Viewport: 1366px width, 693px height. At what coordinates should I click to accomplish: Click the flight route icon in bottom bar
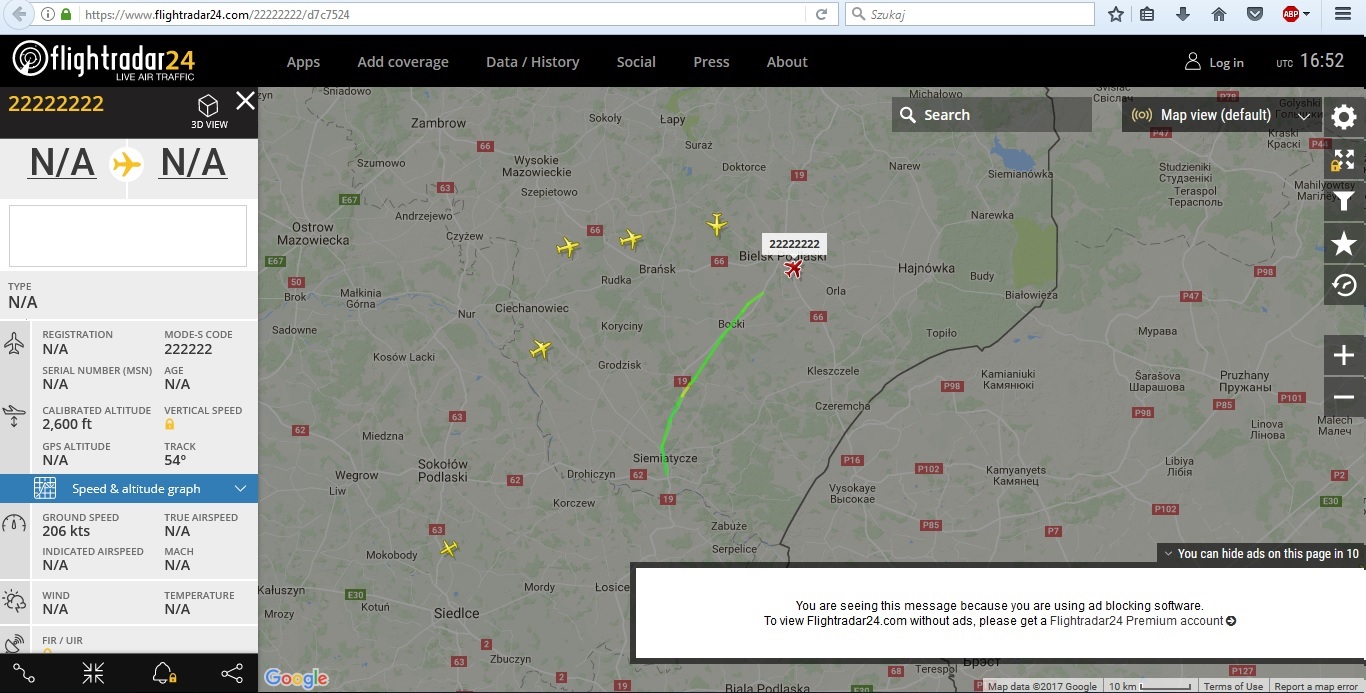click(x=24, y=673)
